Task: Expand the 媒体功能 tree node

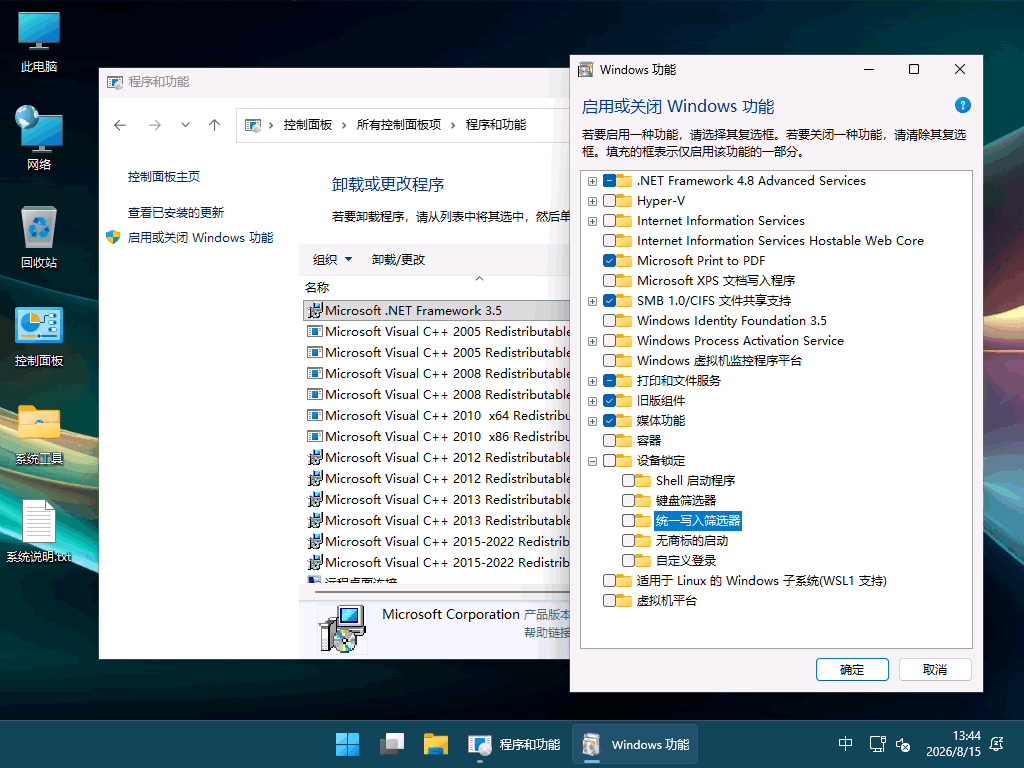Action: tap(592, 421)
